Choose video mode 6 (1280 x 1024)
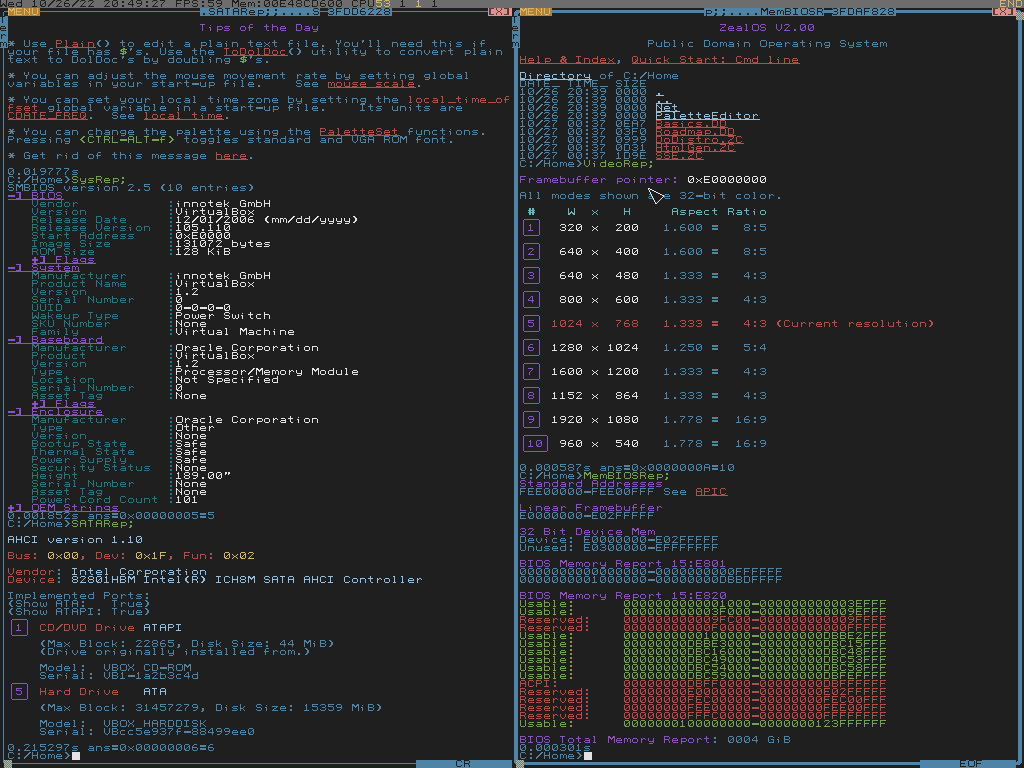Screen dimensions: 1024x768 tap(531, 347)
